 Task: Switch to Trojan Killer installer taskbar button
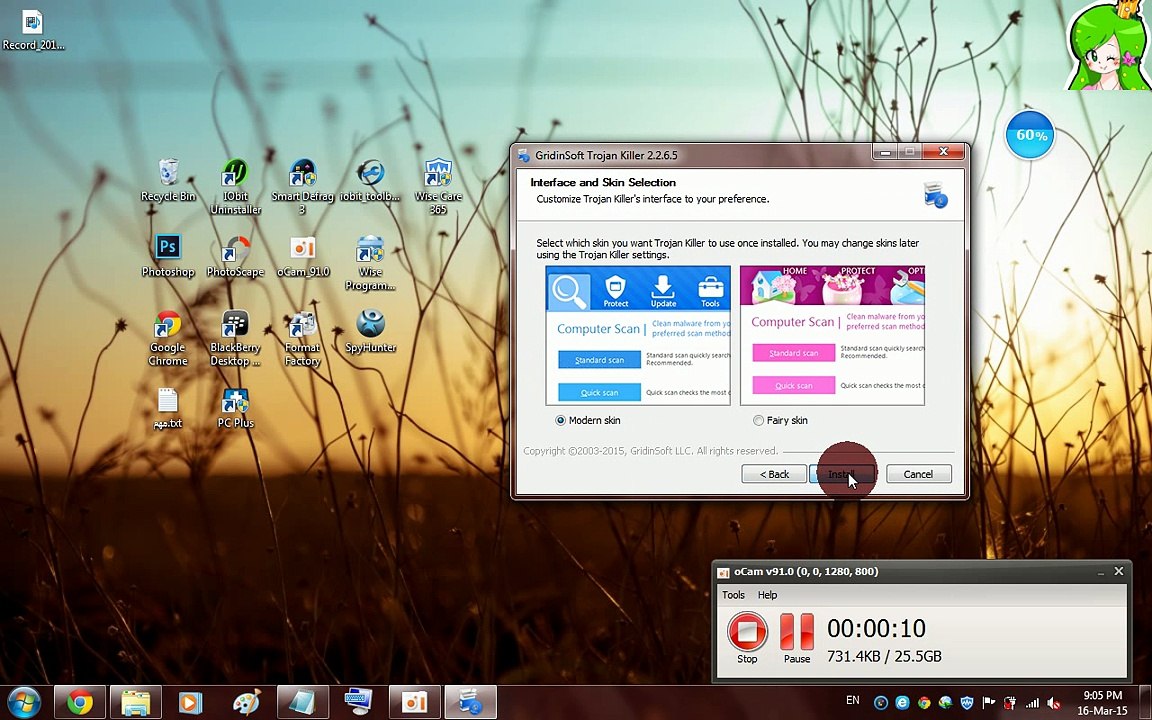coord(470,702)
